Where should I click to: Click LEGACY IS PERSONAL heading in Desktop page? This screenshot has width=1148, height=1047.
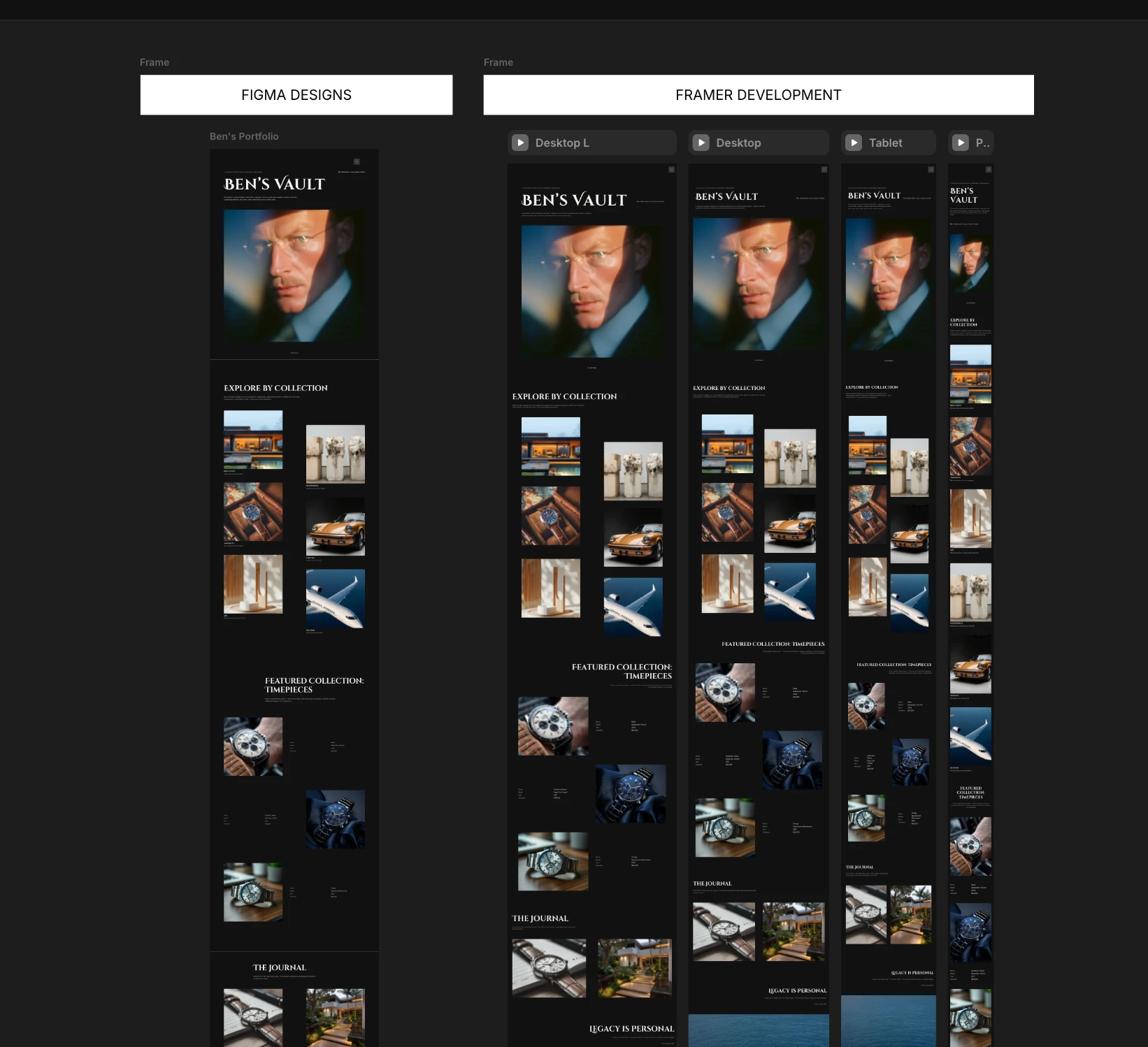[797, 990]
